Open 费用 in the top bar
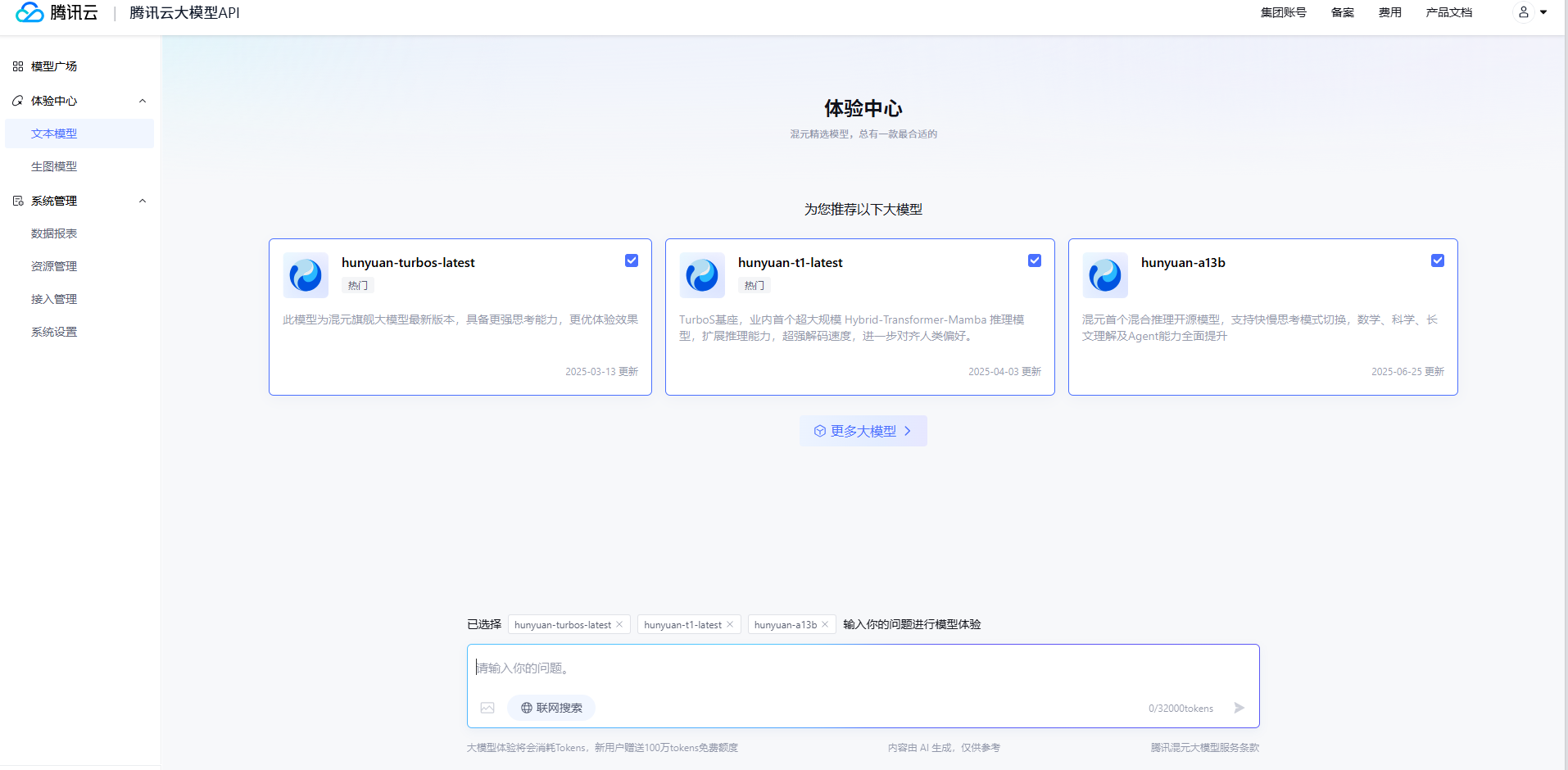The image size is (1568, 770). tap(1390, 12)
